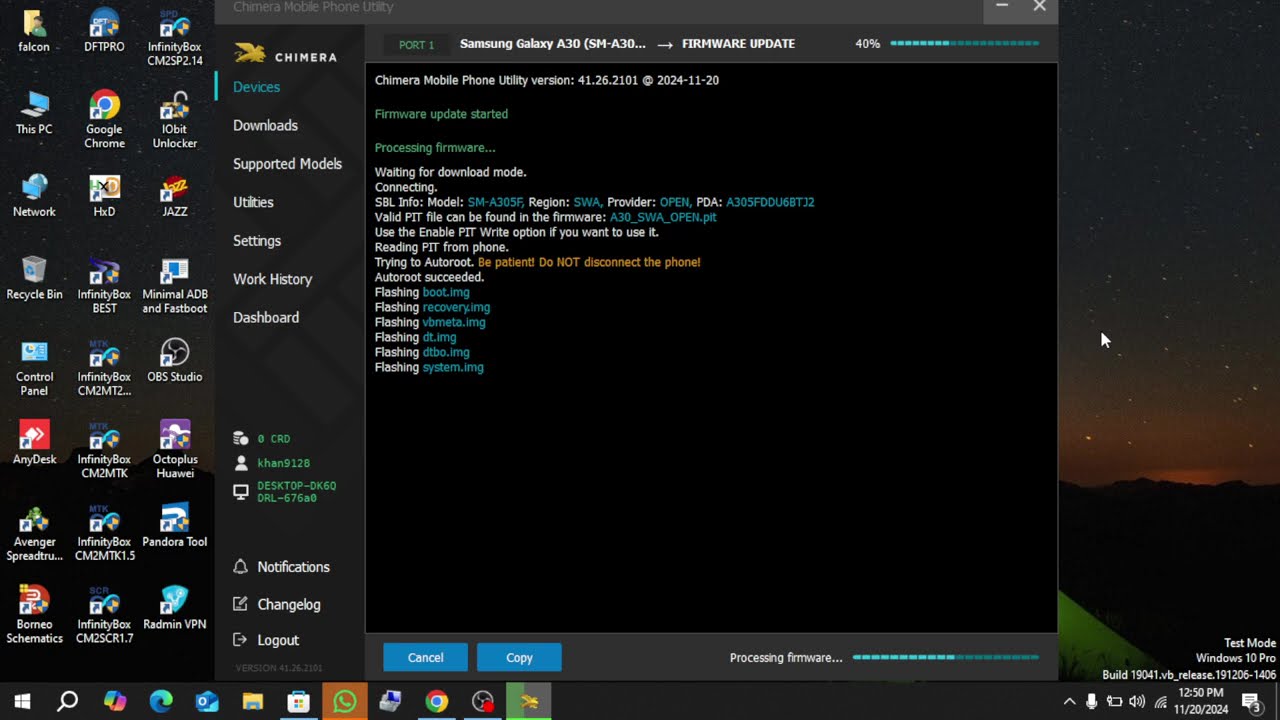1280x720 pixels.
Task: Select Utilities in the sidebar
Action: pyautogui.click(x=253, y=202)
